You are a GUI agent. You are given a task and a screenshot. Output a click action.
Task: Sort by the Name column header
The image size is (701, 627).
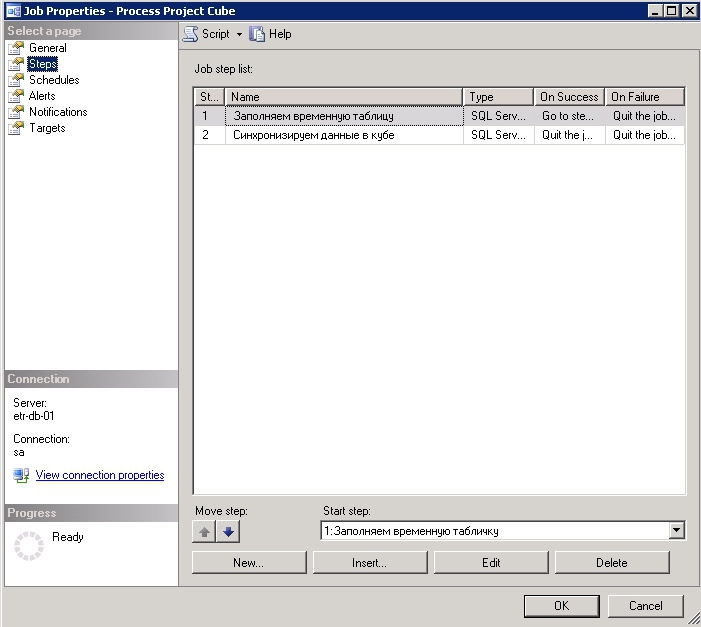tap(343, 97)
